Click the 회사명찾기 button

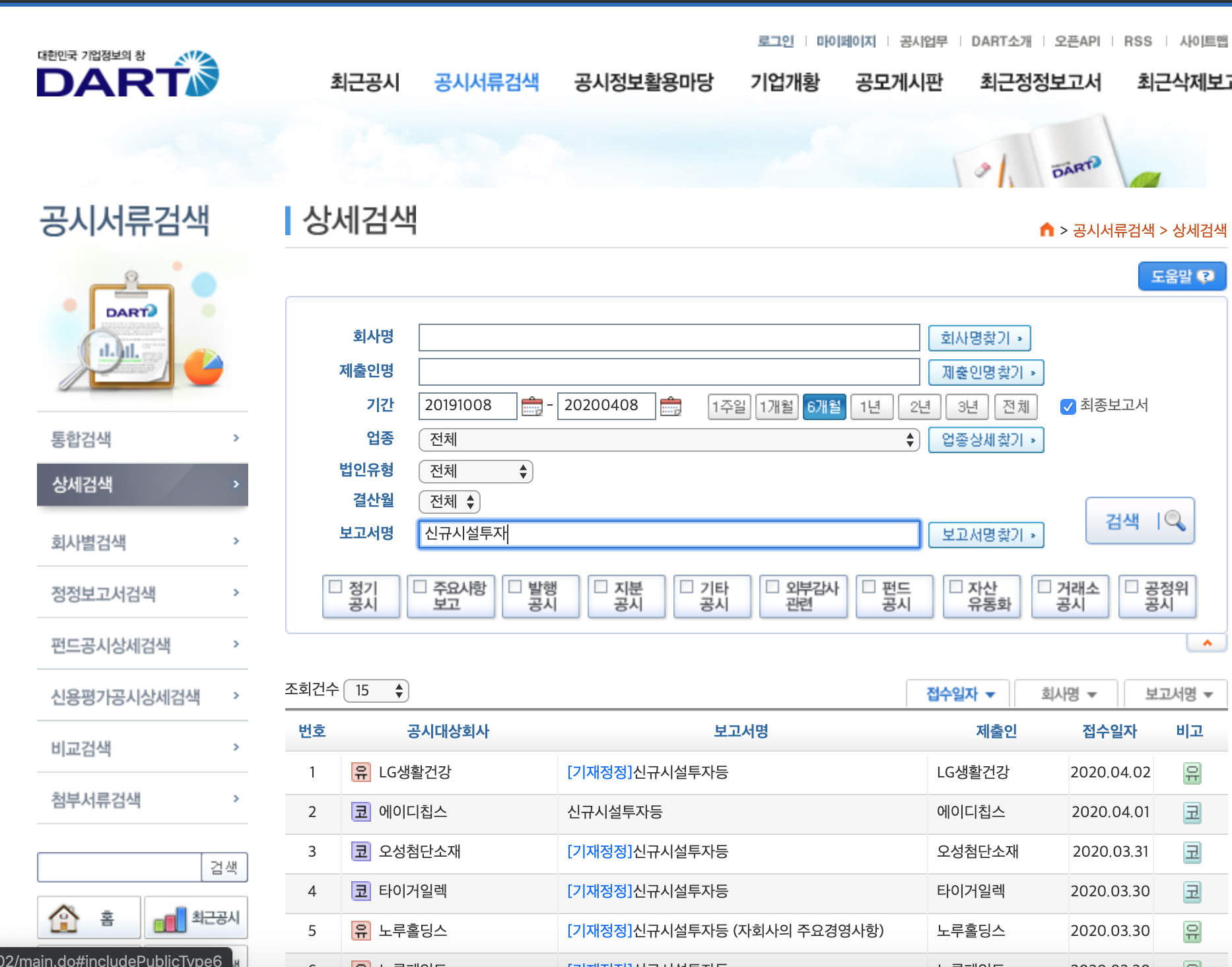[x=980, y=338]
